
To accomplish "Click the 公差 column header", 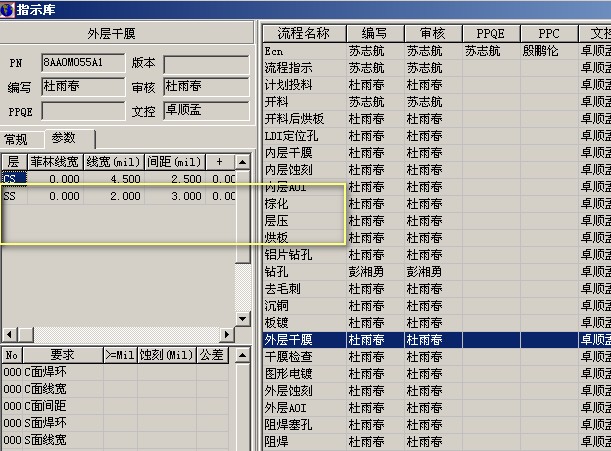I will coord(212,355).
